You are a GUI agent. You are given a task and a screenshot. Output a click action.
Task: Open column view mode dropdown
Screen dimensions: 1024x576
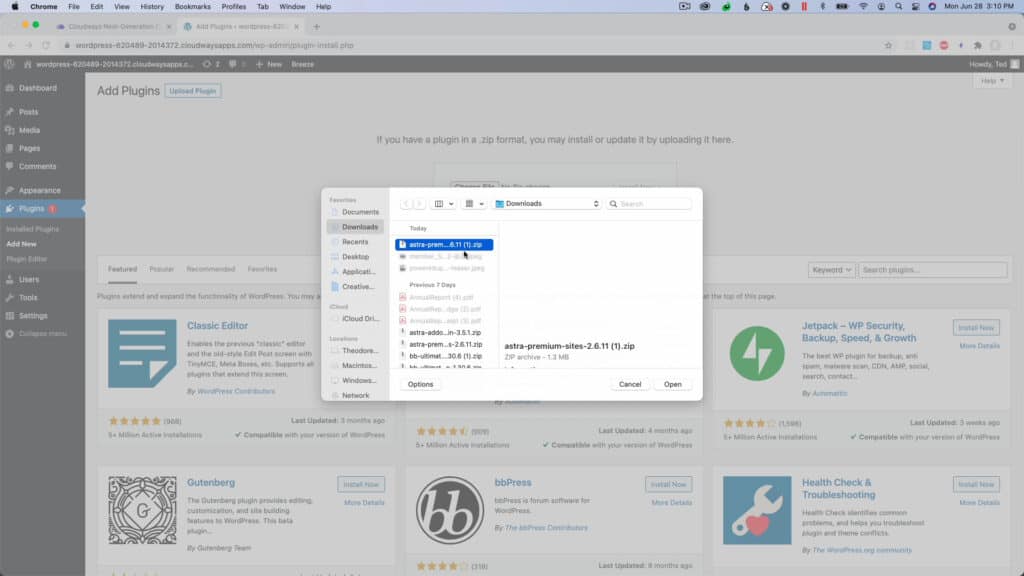443,204
